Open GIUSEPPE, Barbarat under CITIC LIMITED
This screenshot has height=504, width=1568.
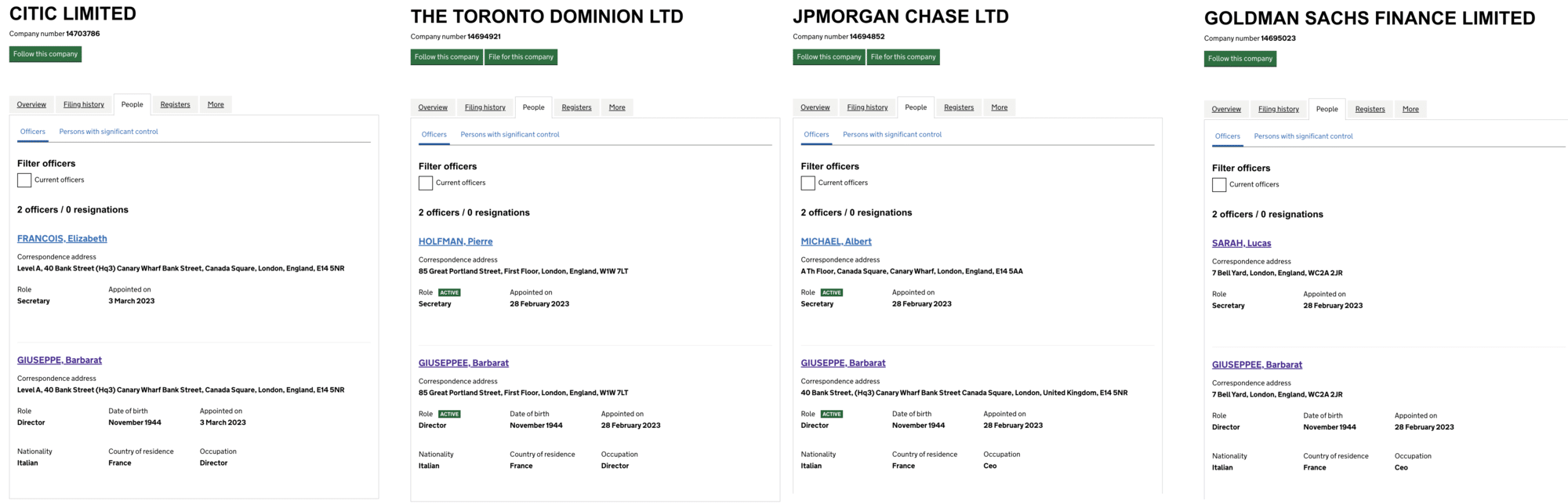tap(60, 360)
